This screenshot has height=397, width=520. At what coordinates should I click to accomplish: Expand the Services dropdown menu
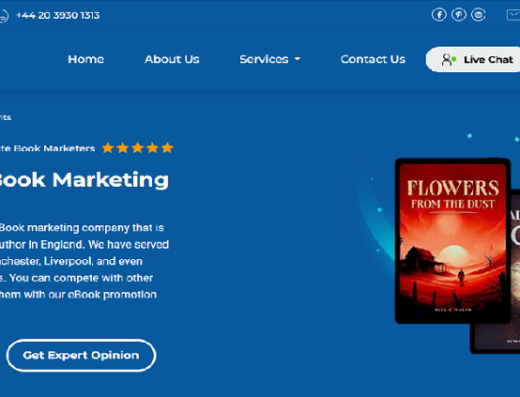pyautogui.click(x=270, y=59)
